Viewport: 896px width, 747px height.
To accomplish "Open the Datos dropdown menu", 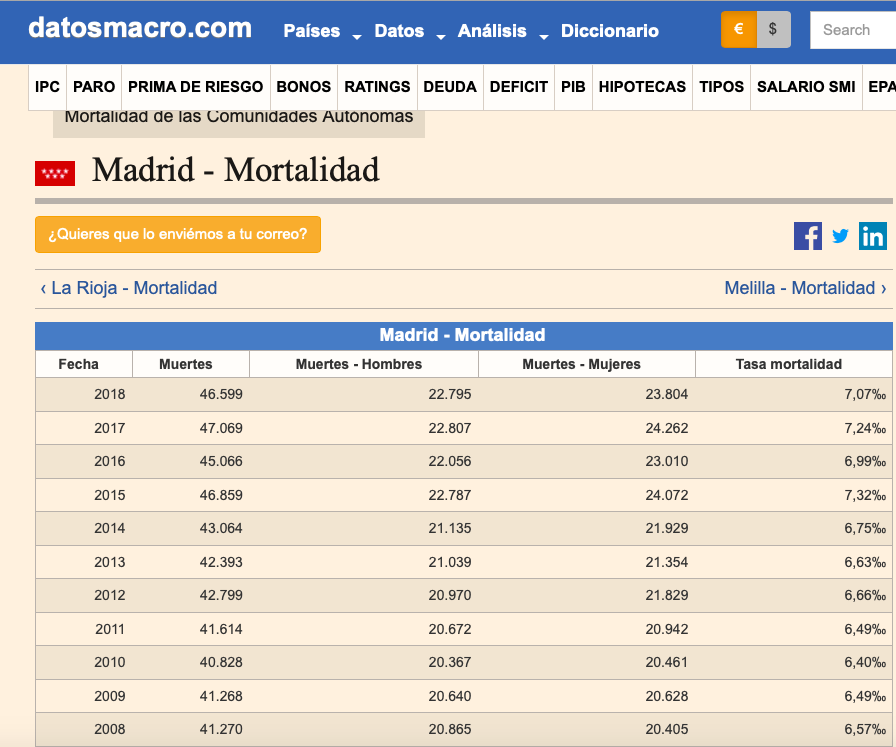I will (409, 32).
